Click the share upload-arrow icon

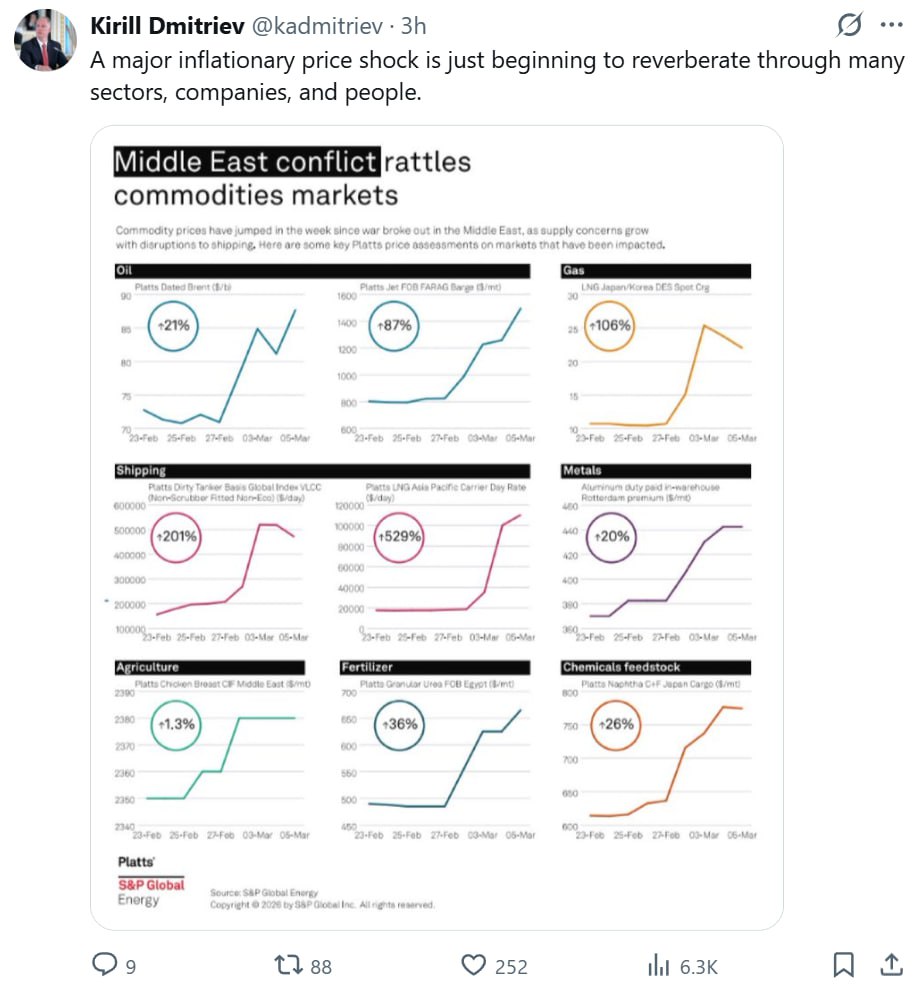click(x=889, y=964)
